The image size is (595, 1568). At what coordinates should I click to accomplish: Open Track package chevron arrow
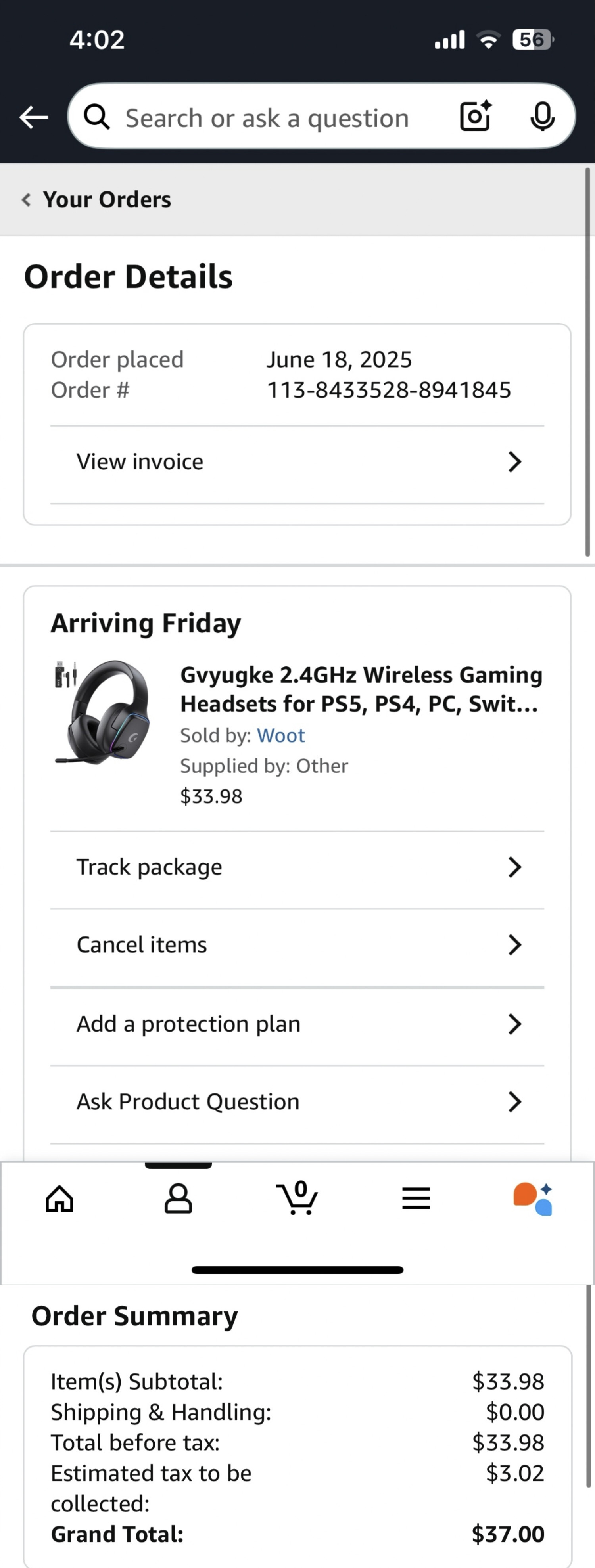click(514, 867)
